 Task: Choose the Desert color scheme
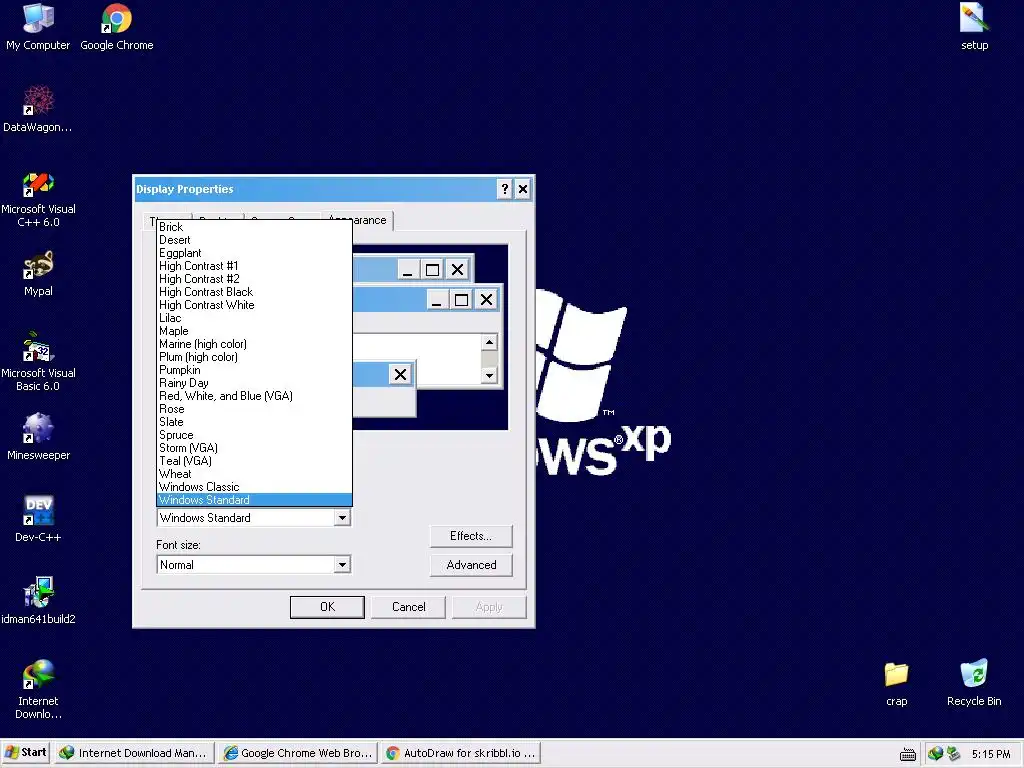click(255, 240)
